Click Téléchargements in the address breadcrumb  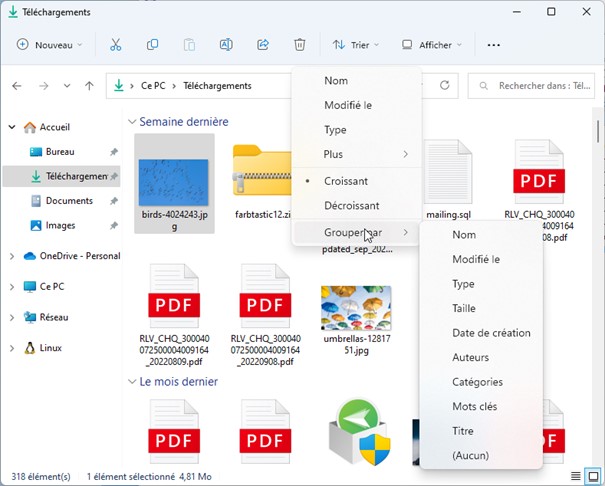pos(217,86)
